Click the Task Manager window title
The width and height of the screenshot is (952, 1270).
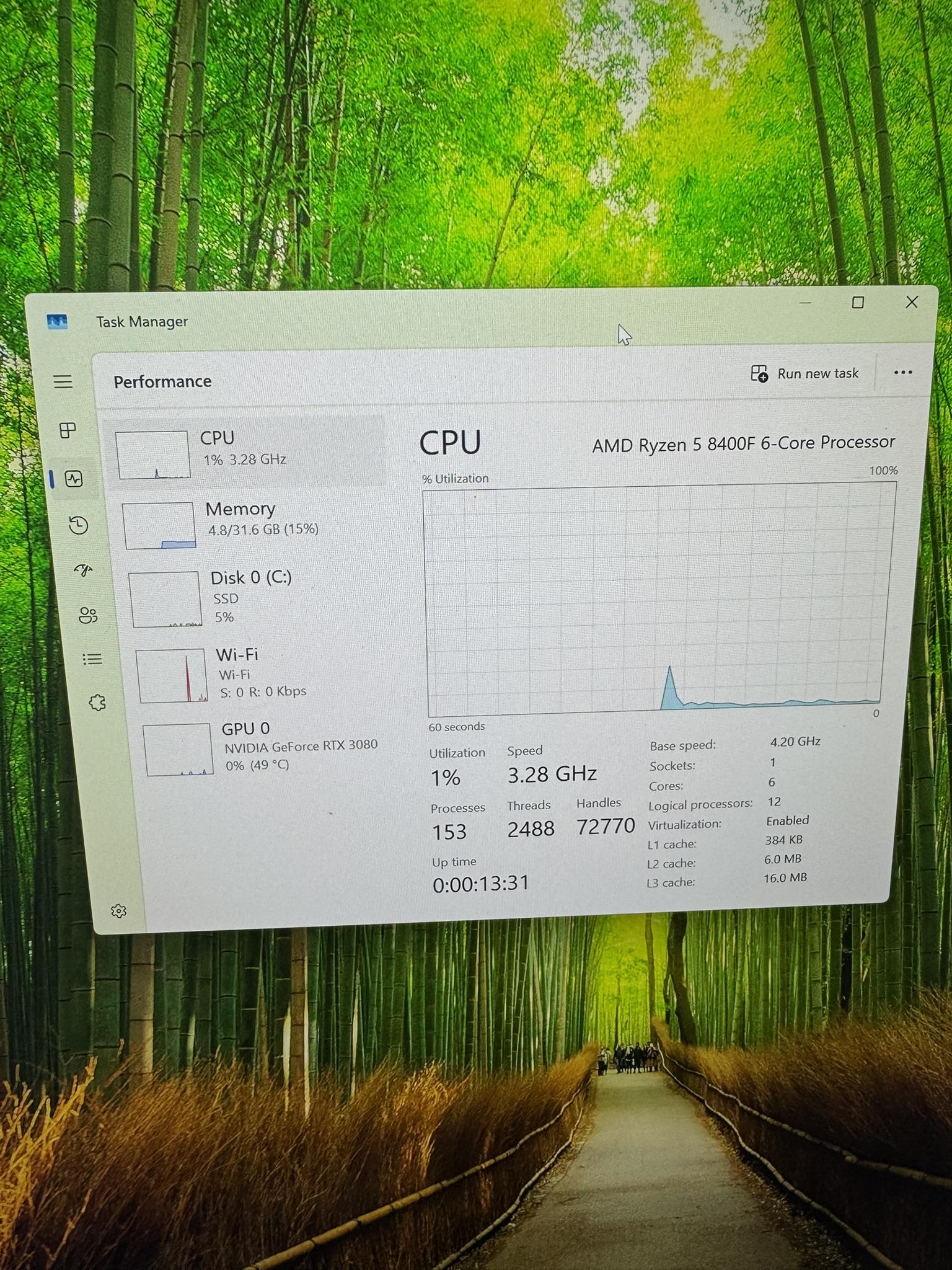pyautogui.click(x=141, y=321)
